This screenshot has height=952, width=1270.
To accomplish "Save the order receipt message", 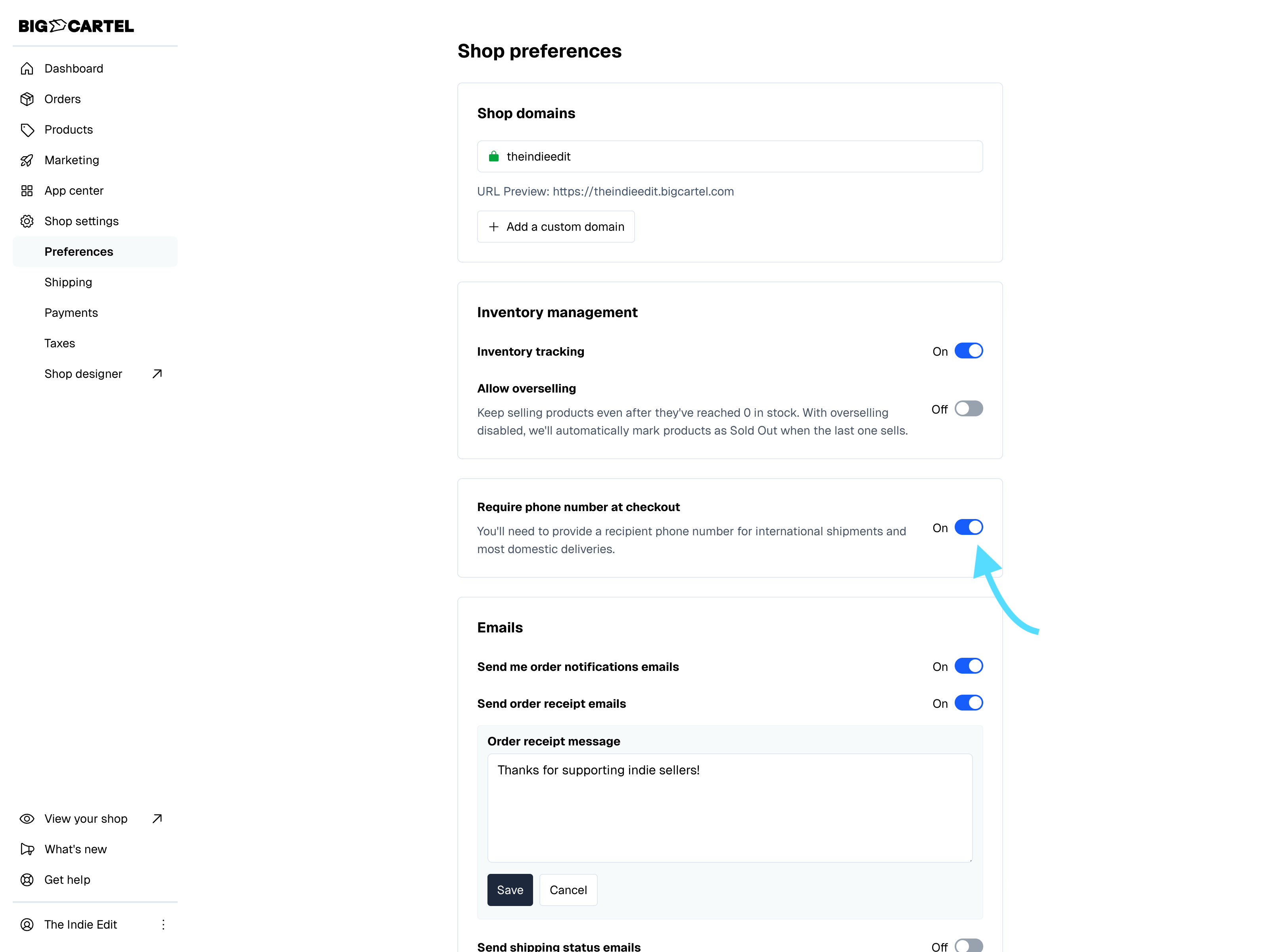I will pos(509,890).
